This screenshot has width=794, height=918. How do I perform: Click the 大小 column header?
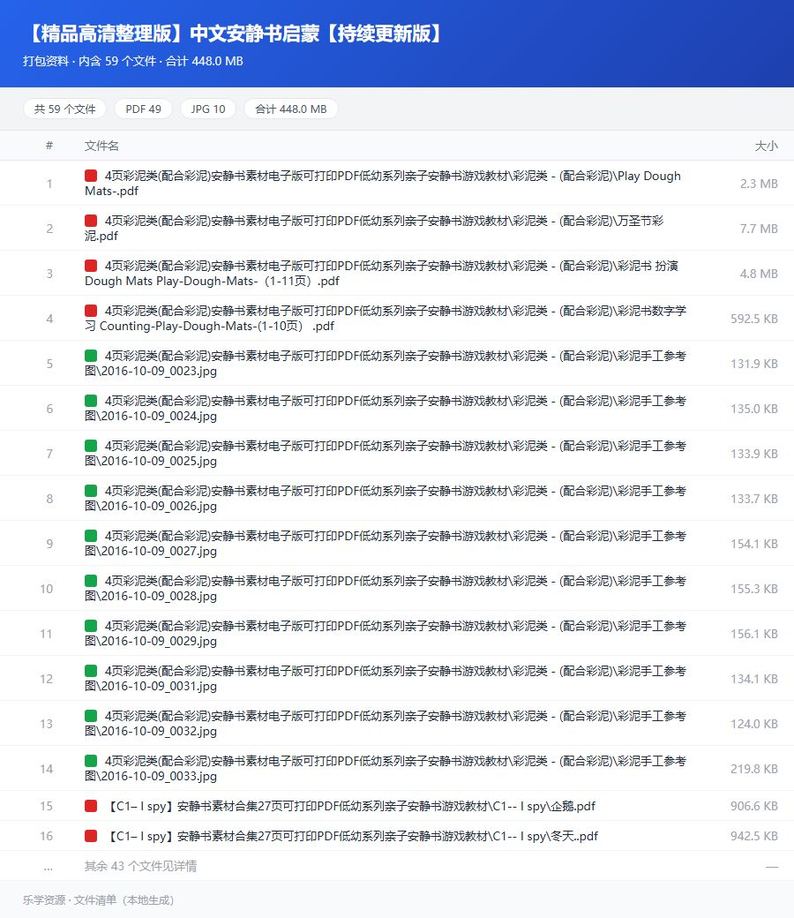click(x=766, y=146)
